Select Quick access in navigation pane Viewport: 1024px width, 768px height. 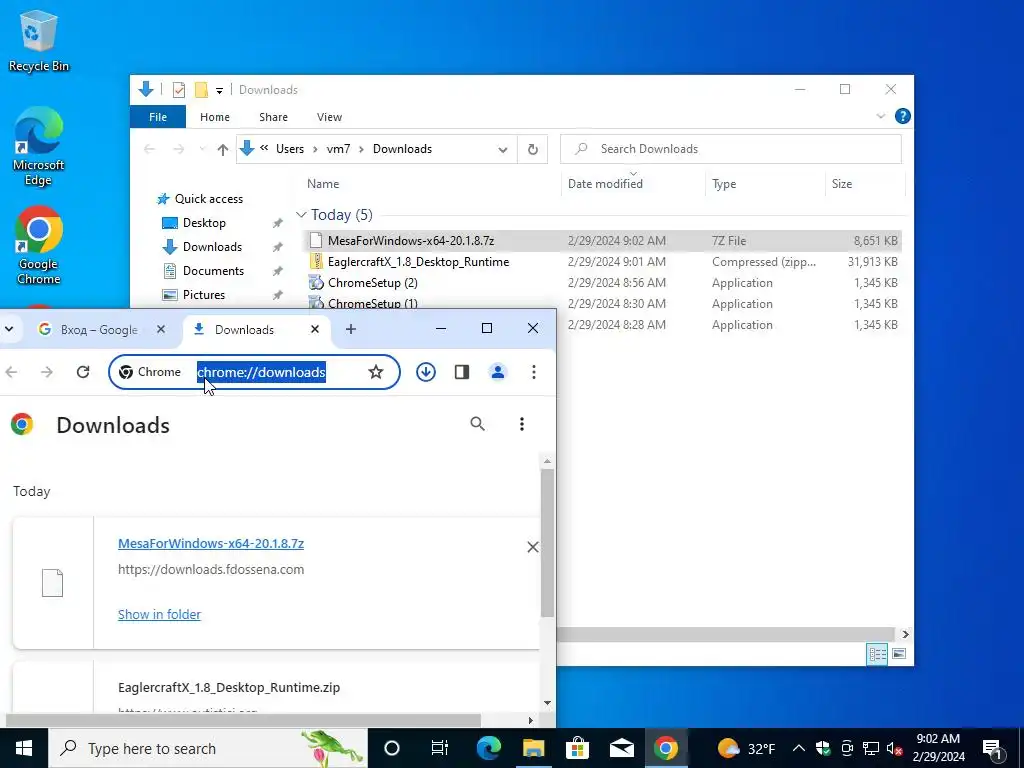click(200, 199)
